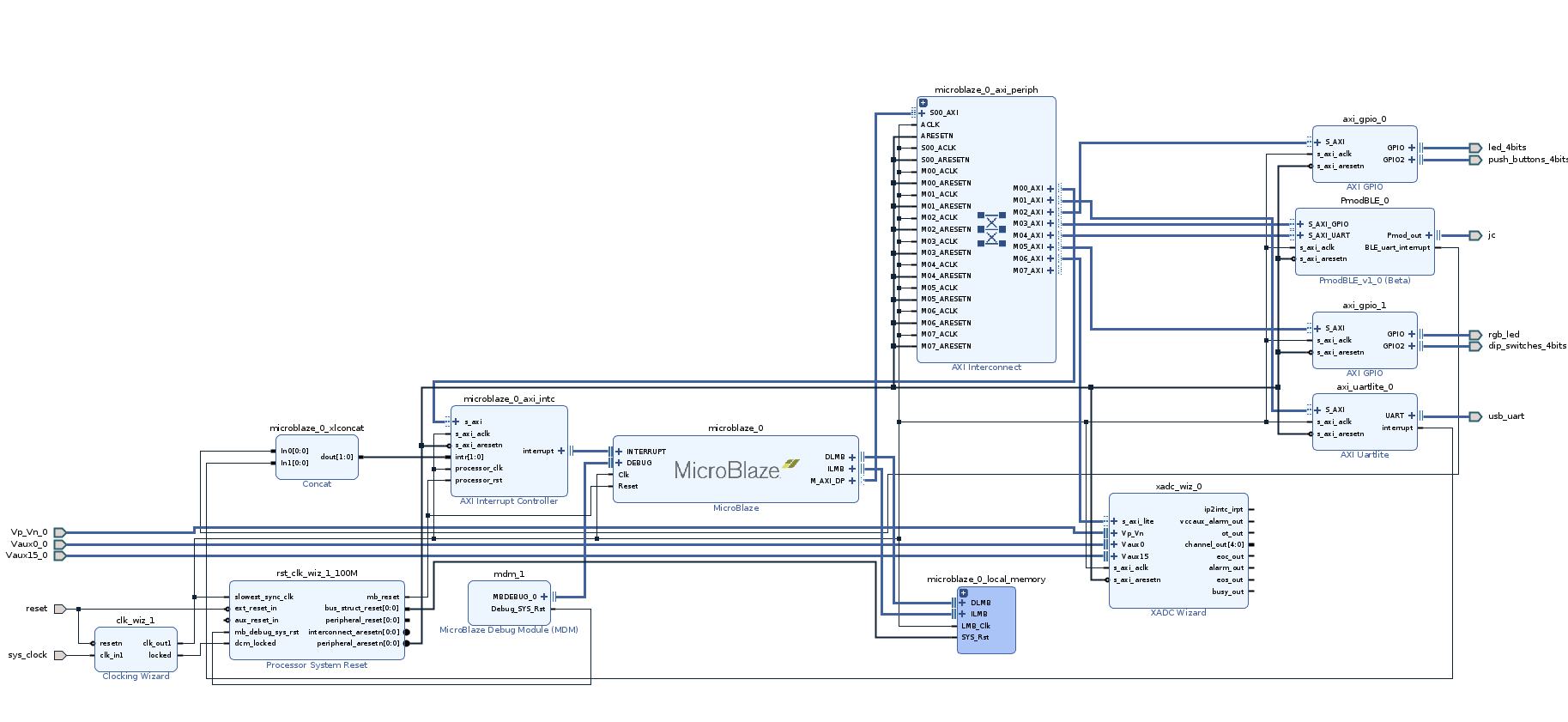The width and height of the screenshot is (1568, 722).
Task: Click the intr[1:0] pin on interrupt controller
Action: click(x=469, y=457)
